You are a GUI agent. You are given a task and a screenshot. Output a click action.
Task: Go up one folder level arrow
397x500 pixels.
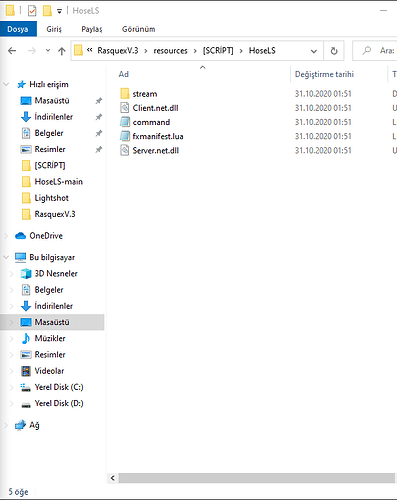tap(62, 51)
